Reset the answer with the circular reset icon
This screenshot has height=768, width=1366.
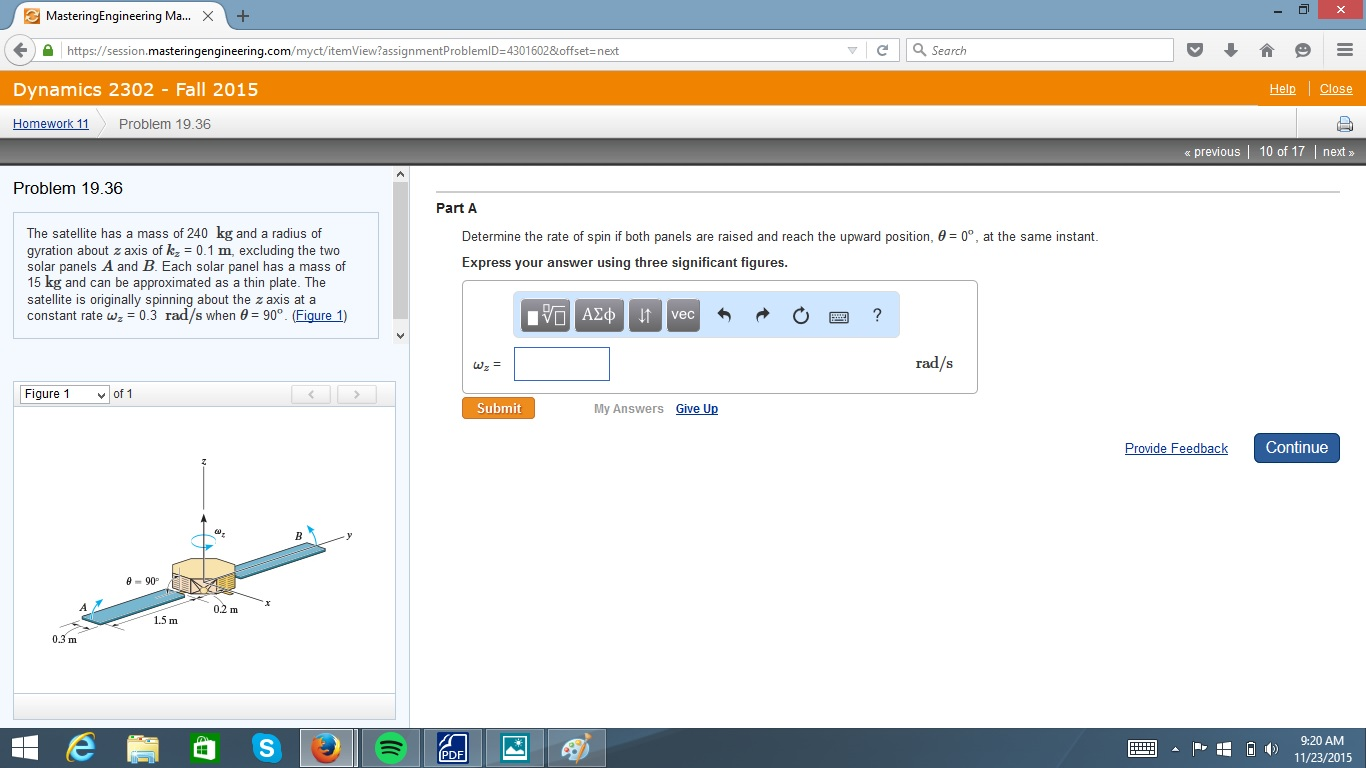800,314
